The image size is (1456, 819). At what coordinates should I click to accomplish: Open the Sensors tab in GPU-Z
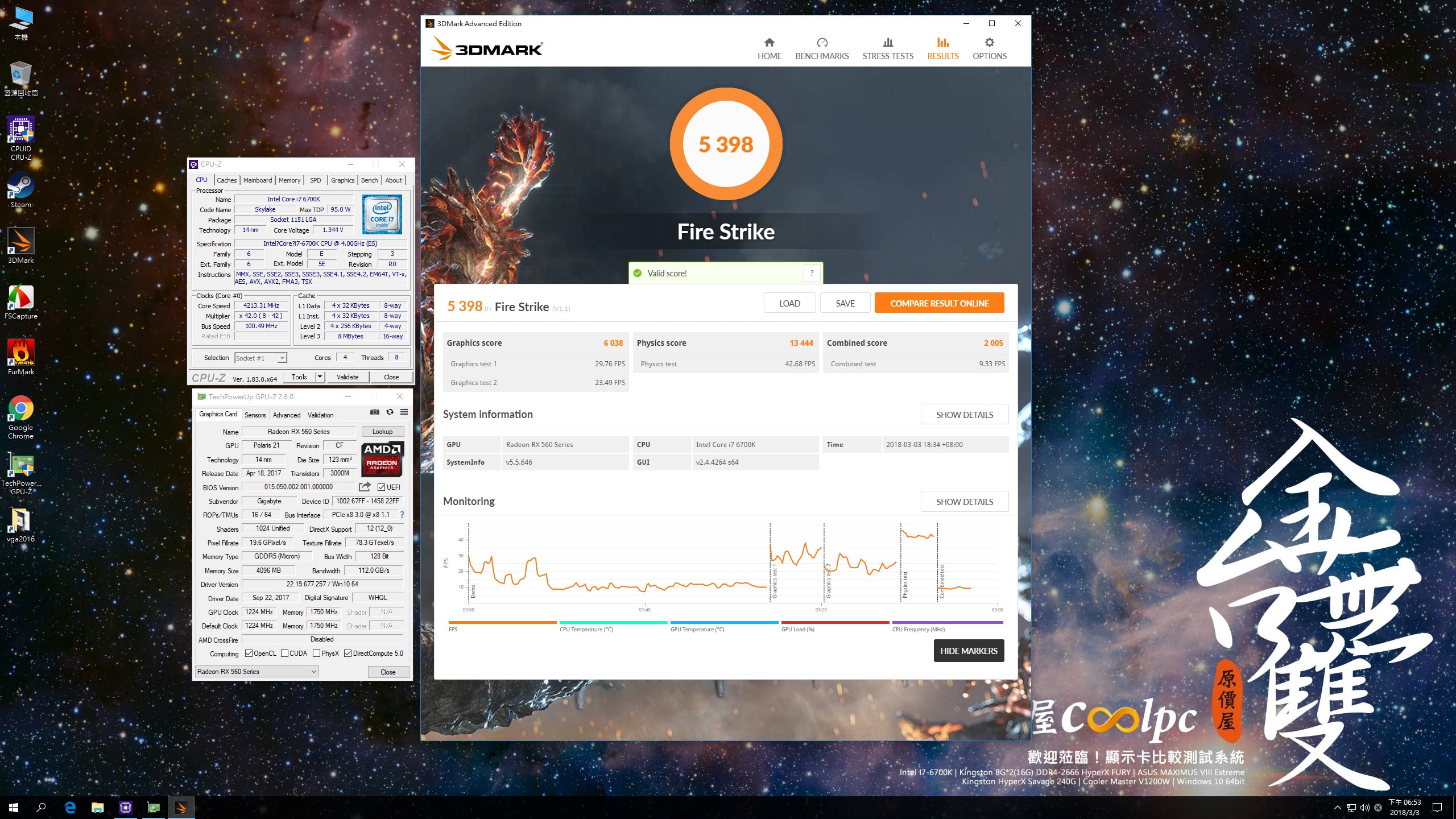pos(255,415)
